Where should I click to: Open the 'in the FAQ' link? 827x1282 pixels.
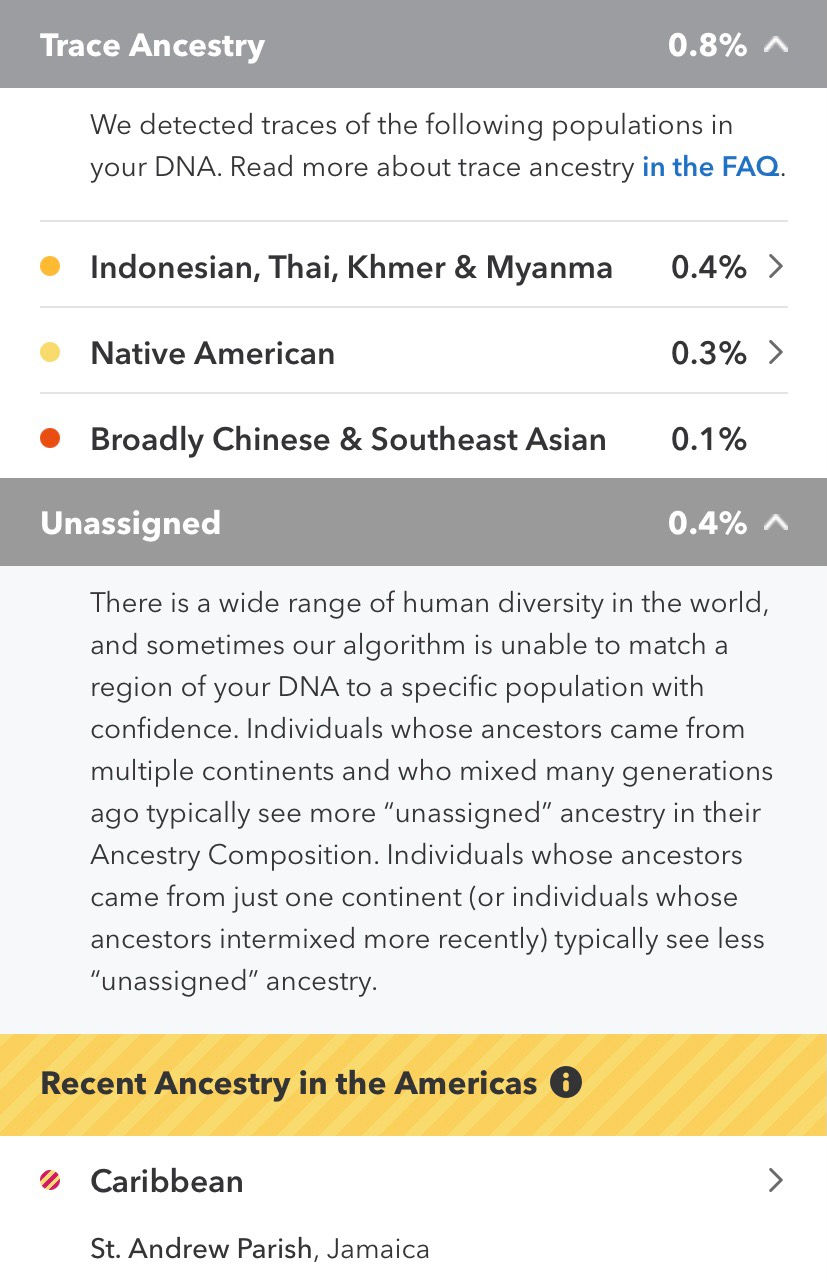coord(710,166)
